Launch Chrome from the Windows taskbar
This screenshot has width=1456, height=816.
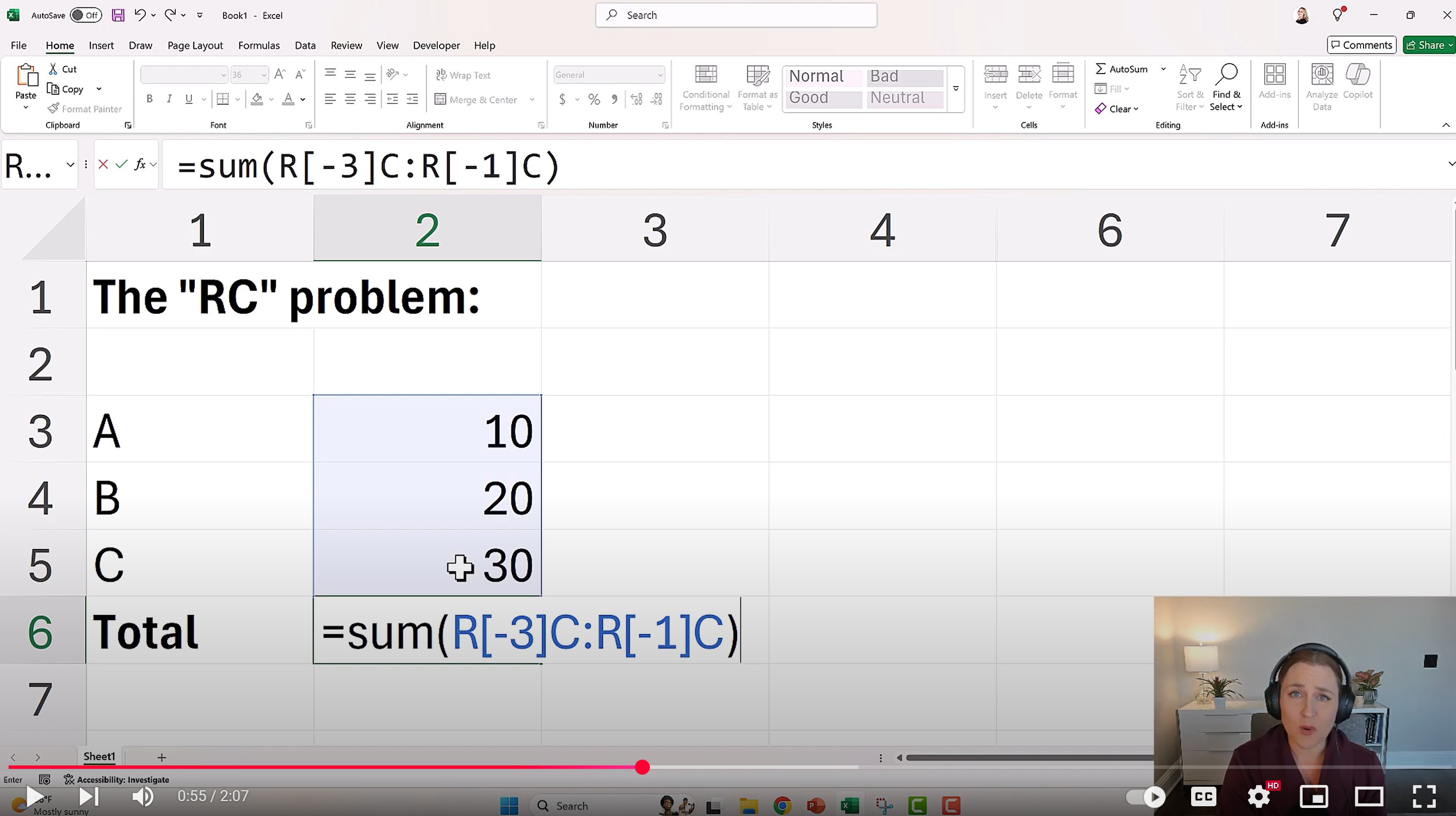(x=782, y=806)
